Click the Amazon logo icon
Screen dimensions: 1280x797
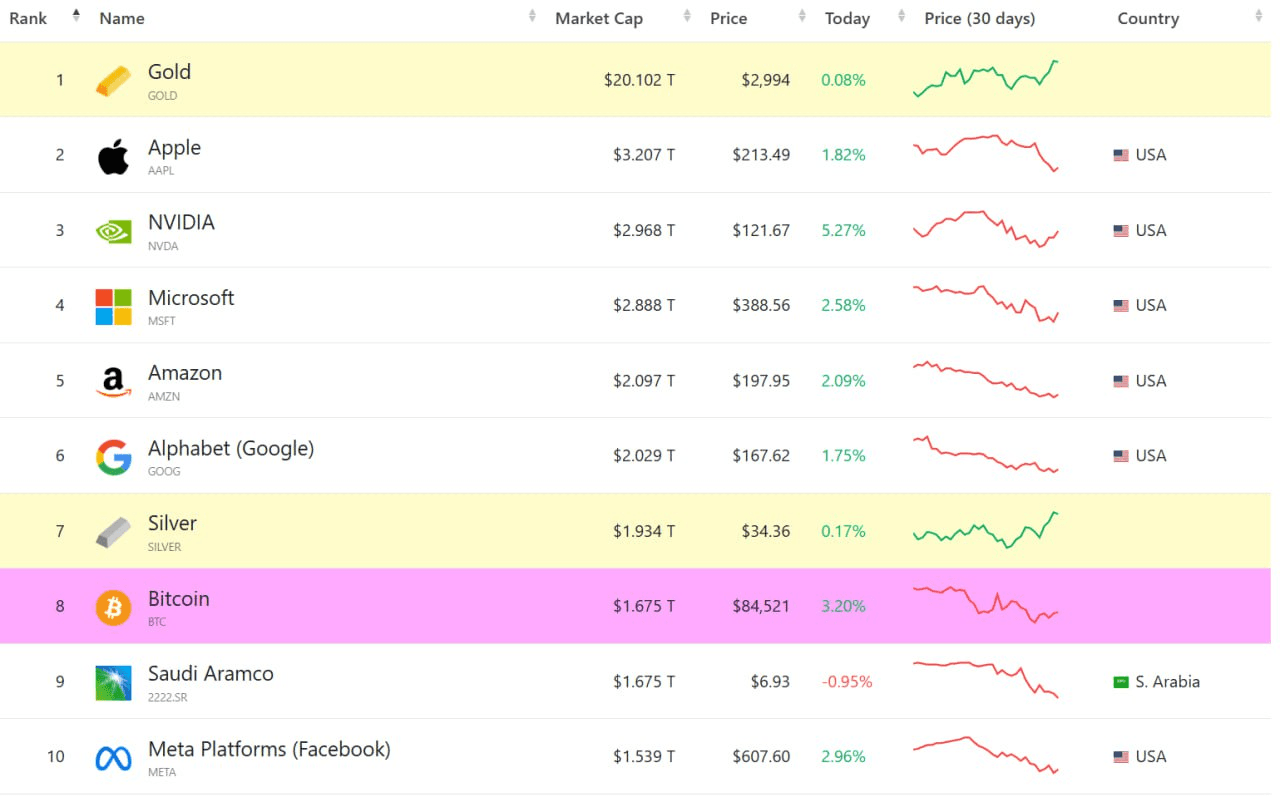tap(113, 382)
